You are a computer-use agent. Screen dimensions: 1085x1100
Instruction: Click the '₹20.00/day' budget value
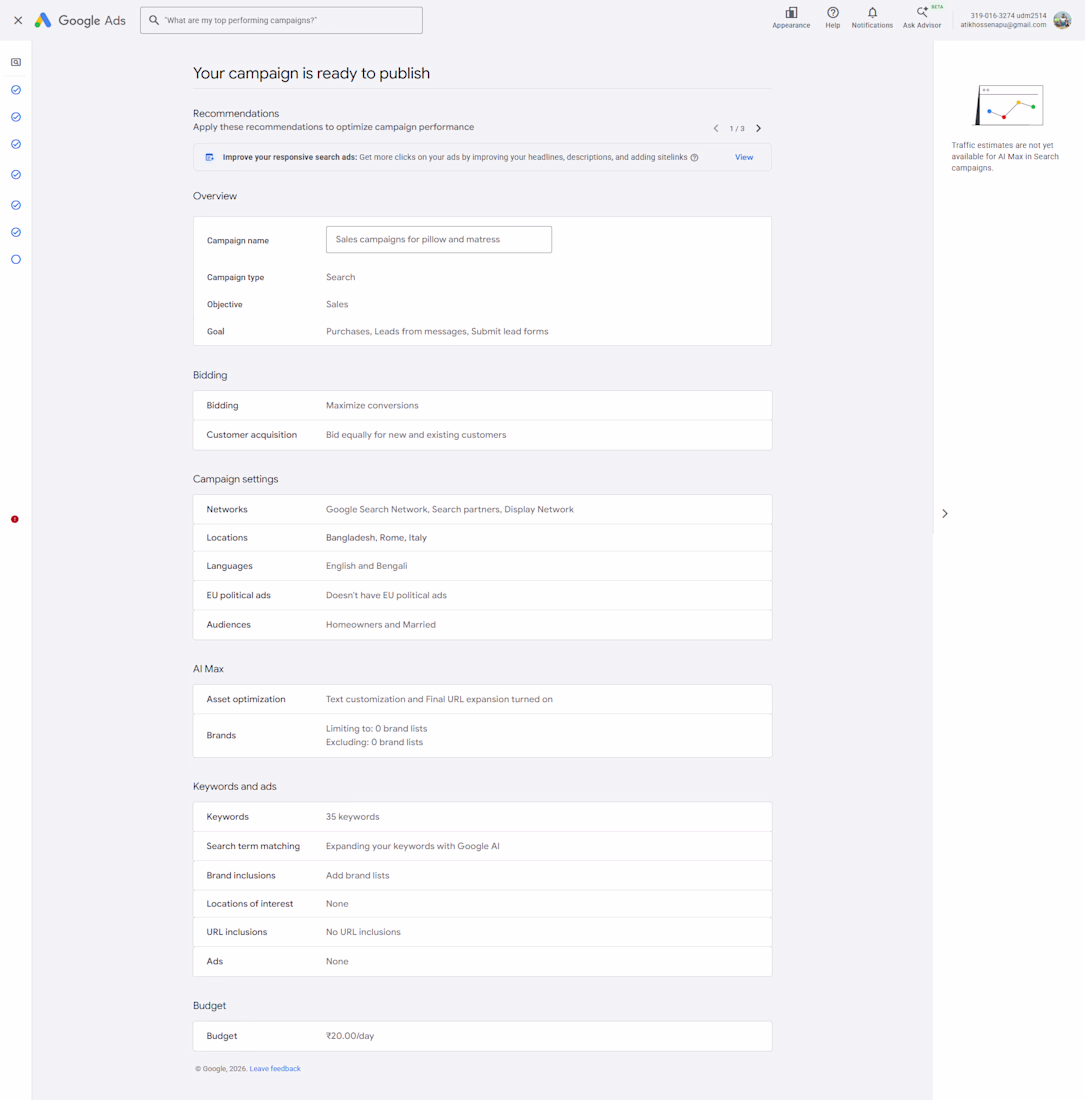[350, 1035]
